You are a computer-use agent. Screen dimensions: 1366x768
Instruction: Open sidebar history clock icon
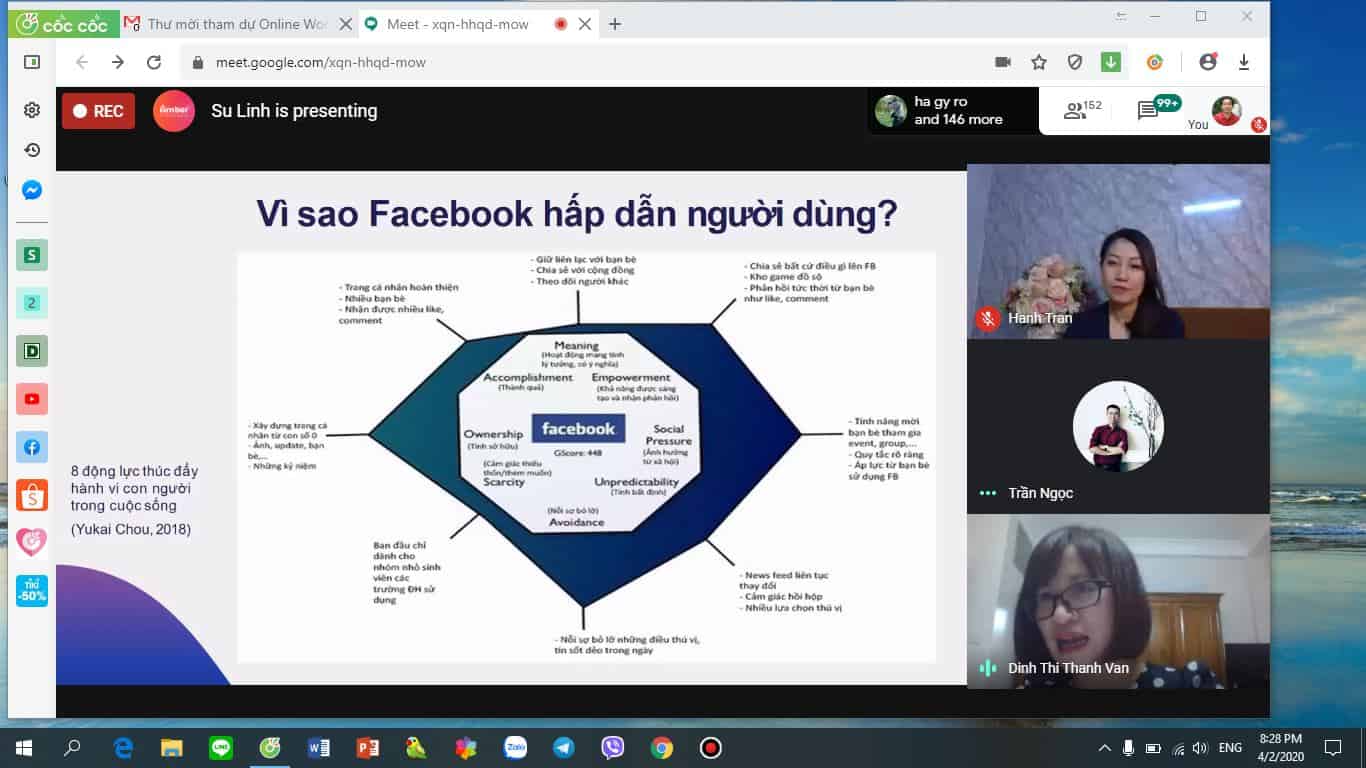[32, 150]
